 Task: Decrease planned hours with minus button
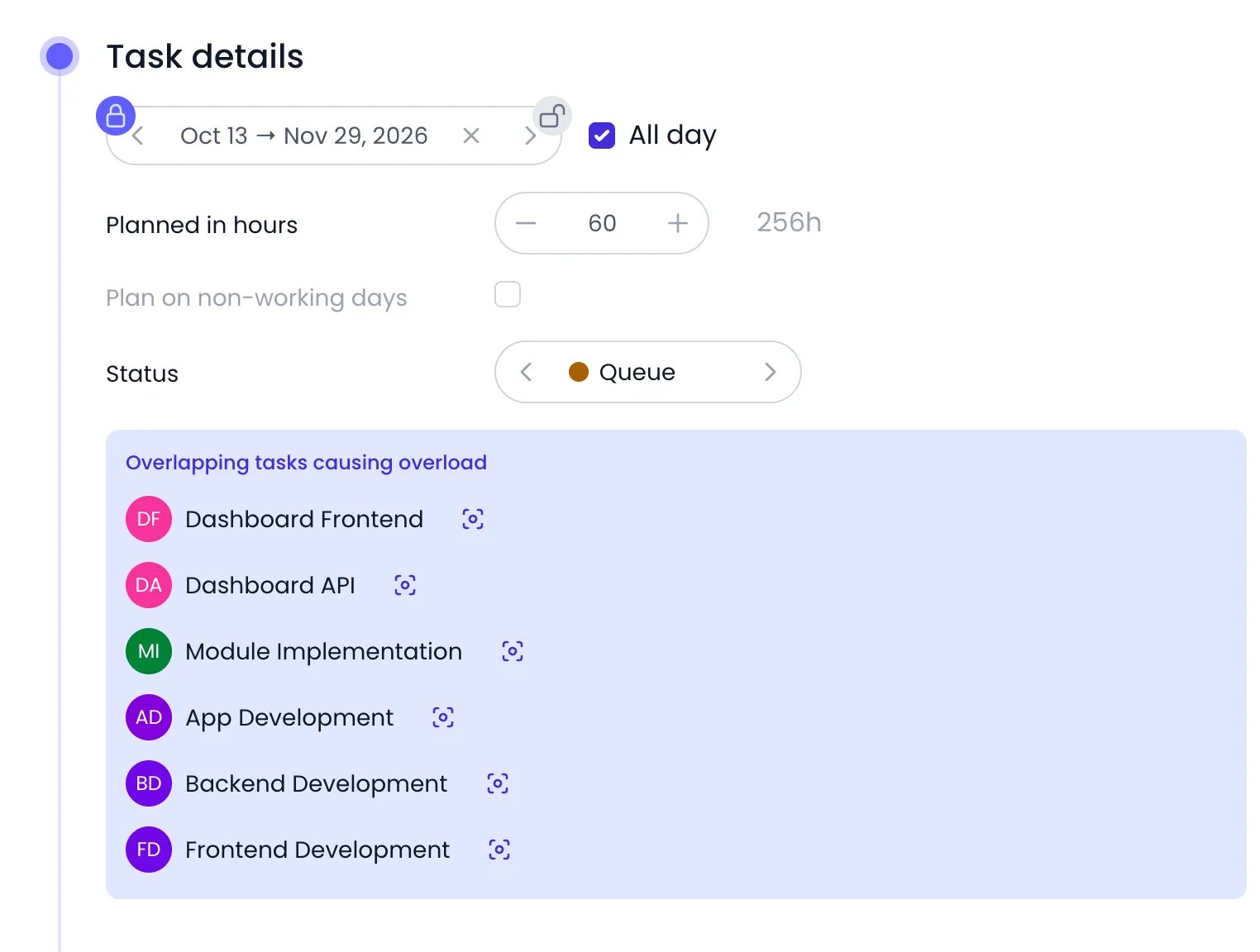tap(526, 223)
